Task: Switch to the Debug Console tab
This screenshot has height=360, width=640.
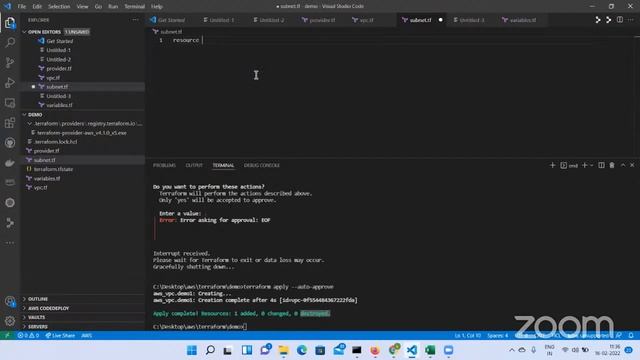Action: 262,165
